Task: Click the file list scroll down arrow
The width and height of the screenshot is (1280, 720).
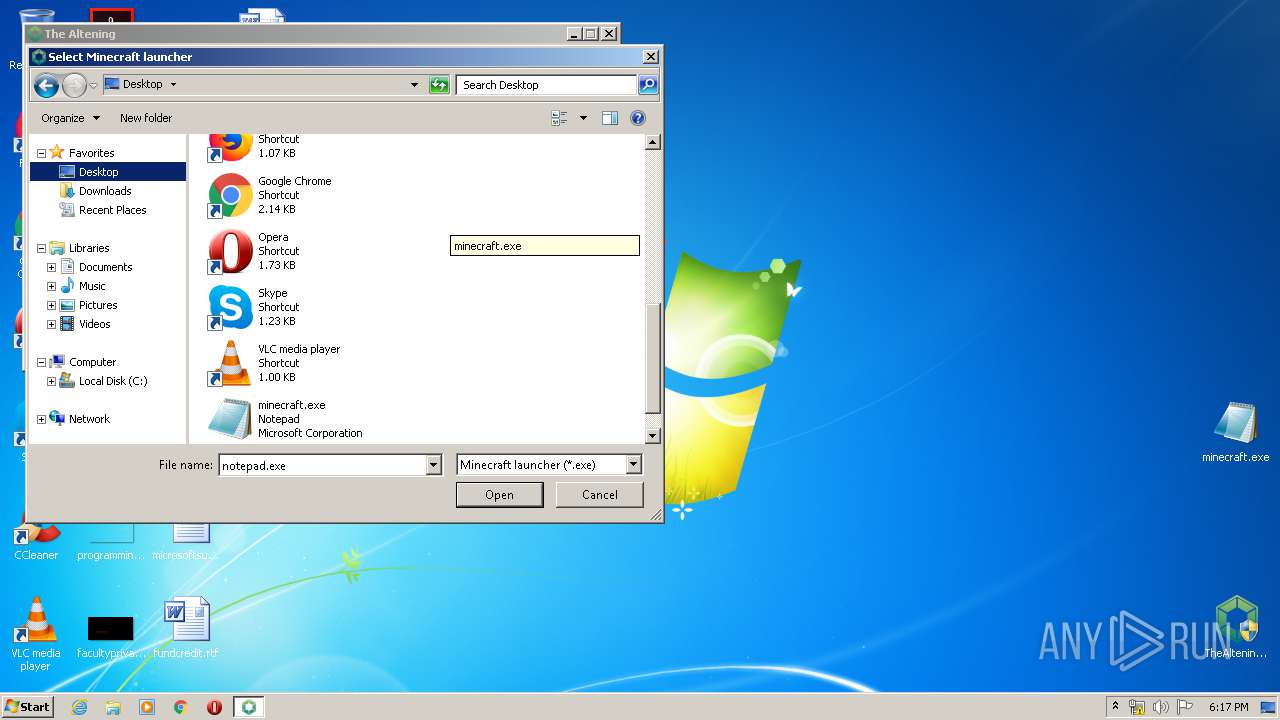Action: pos(653,436)
